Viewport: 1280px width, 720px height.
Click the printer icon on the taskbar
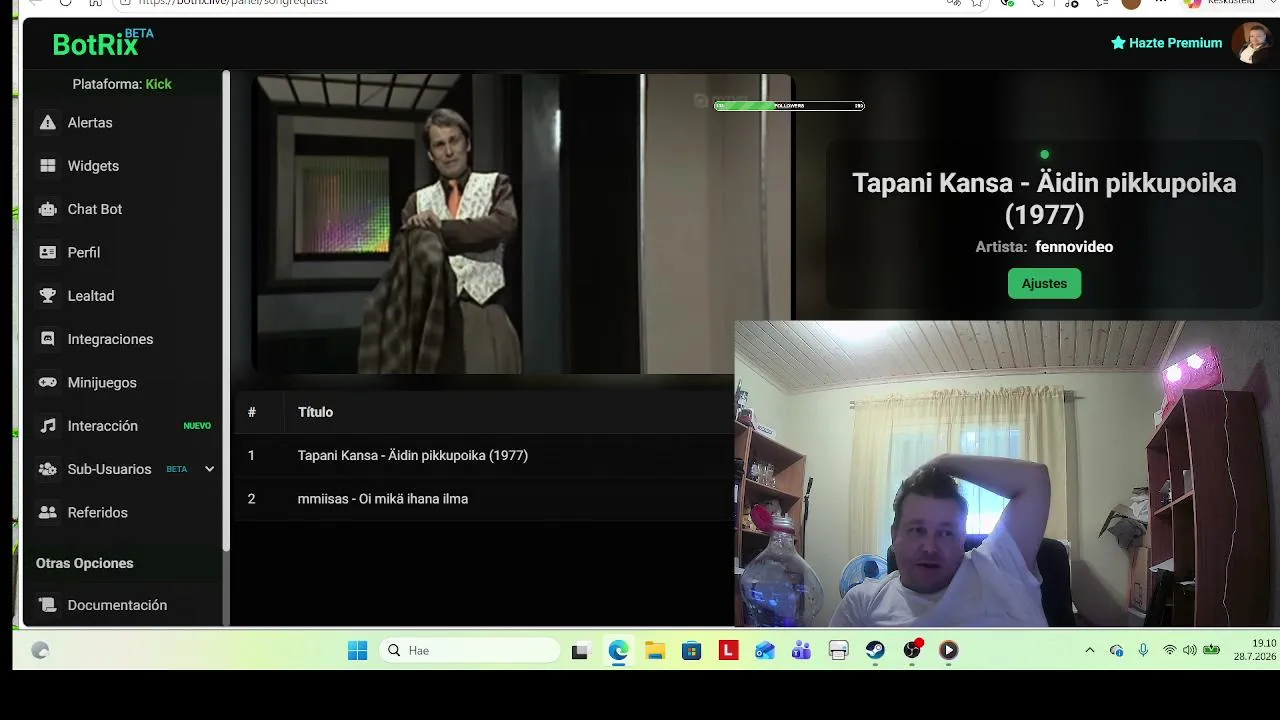(x=838, y=651)
